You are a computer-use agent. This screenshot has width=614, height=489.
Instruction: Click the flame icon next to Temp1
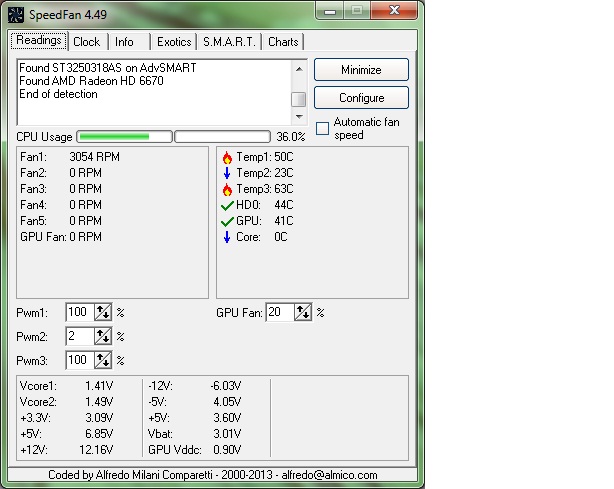pyautogui.click(x=227, y=157)
